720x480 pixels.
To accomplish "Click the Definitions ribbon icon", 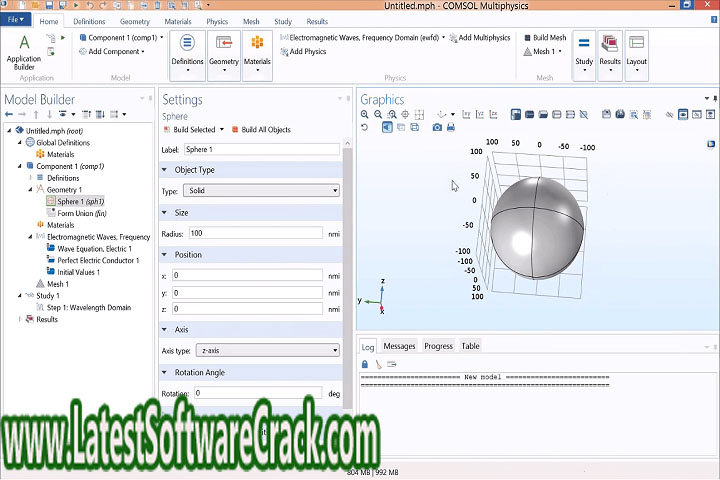I will pyautogui.click(x=187, y=56).
